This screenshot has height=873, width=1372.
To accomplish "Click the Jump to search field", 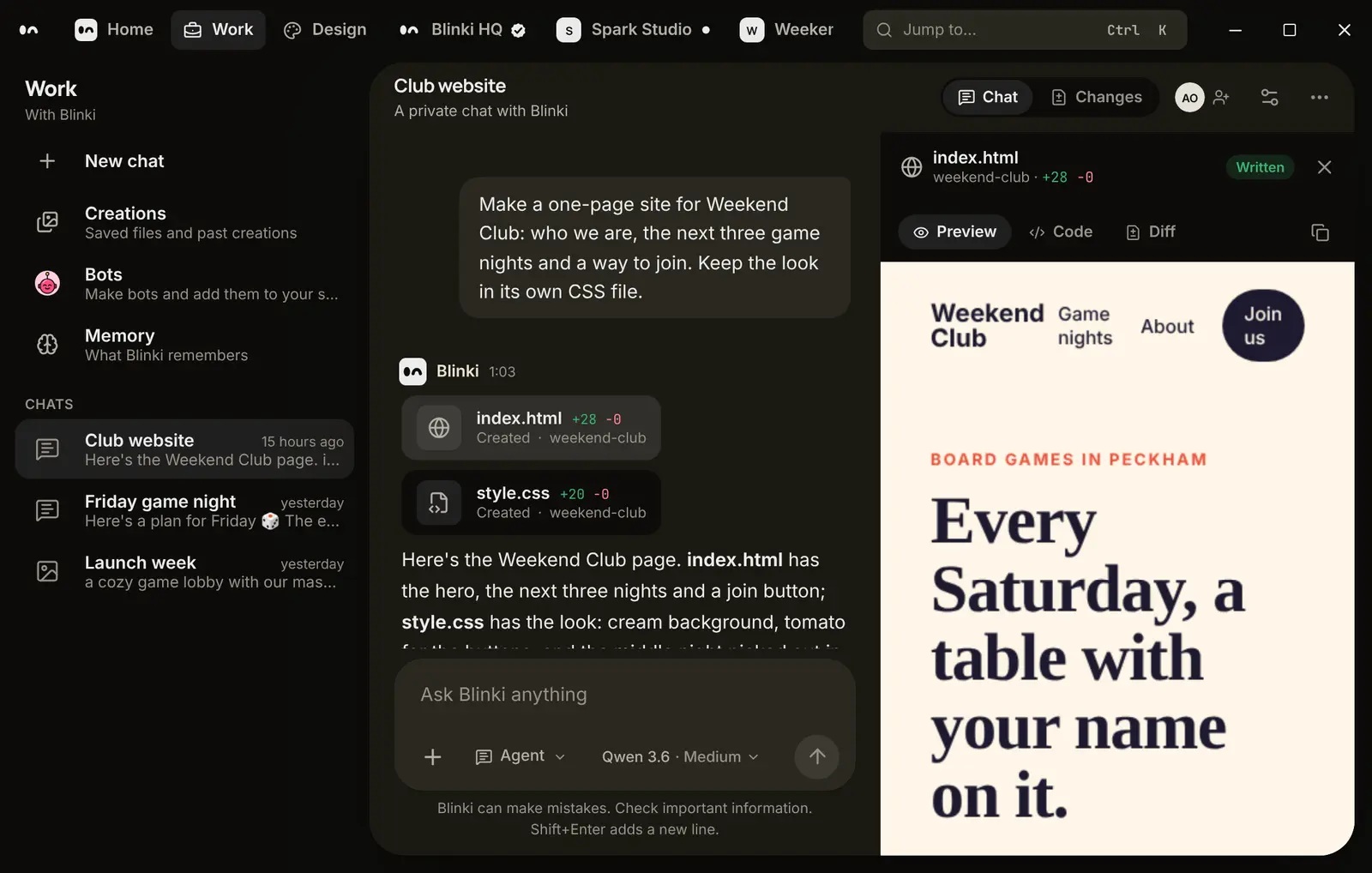I will click(x=1025, y=30).
